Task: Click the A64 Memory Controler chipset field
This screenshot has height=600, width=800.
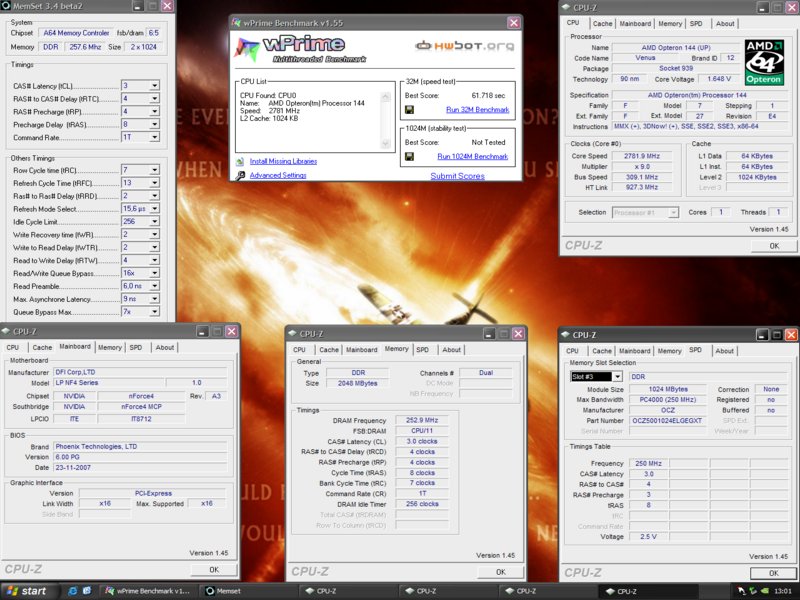Action: click(76, 33)
